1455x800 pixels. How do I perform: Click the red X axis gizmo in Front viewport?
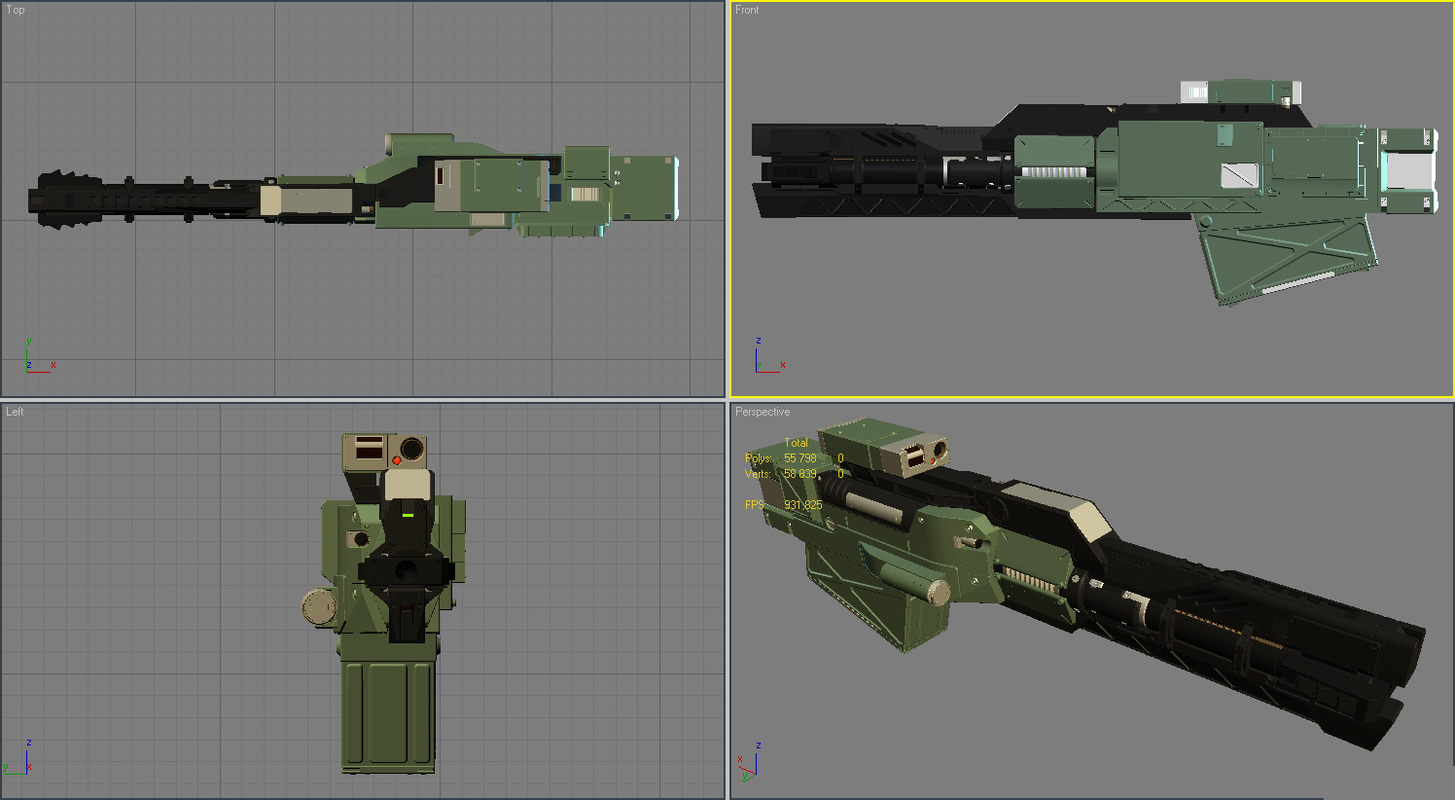[784, 366]
